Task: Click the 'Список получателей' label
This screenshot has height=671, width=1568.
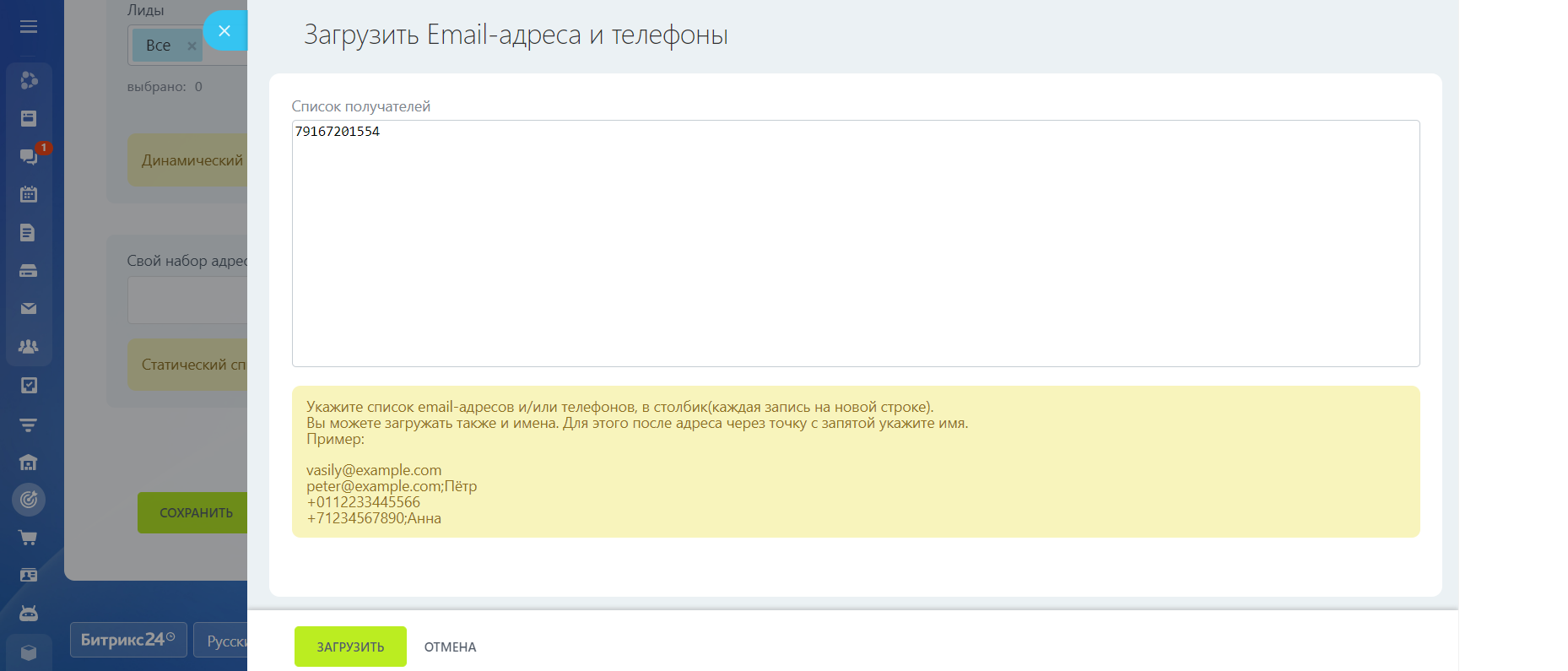Action: (x=361, y=106)
